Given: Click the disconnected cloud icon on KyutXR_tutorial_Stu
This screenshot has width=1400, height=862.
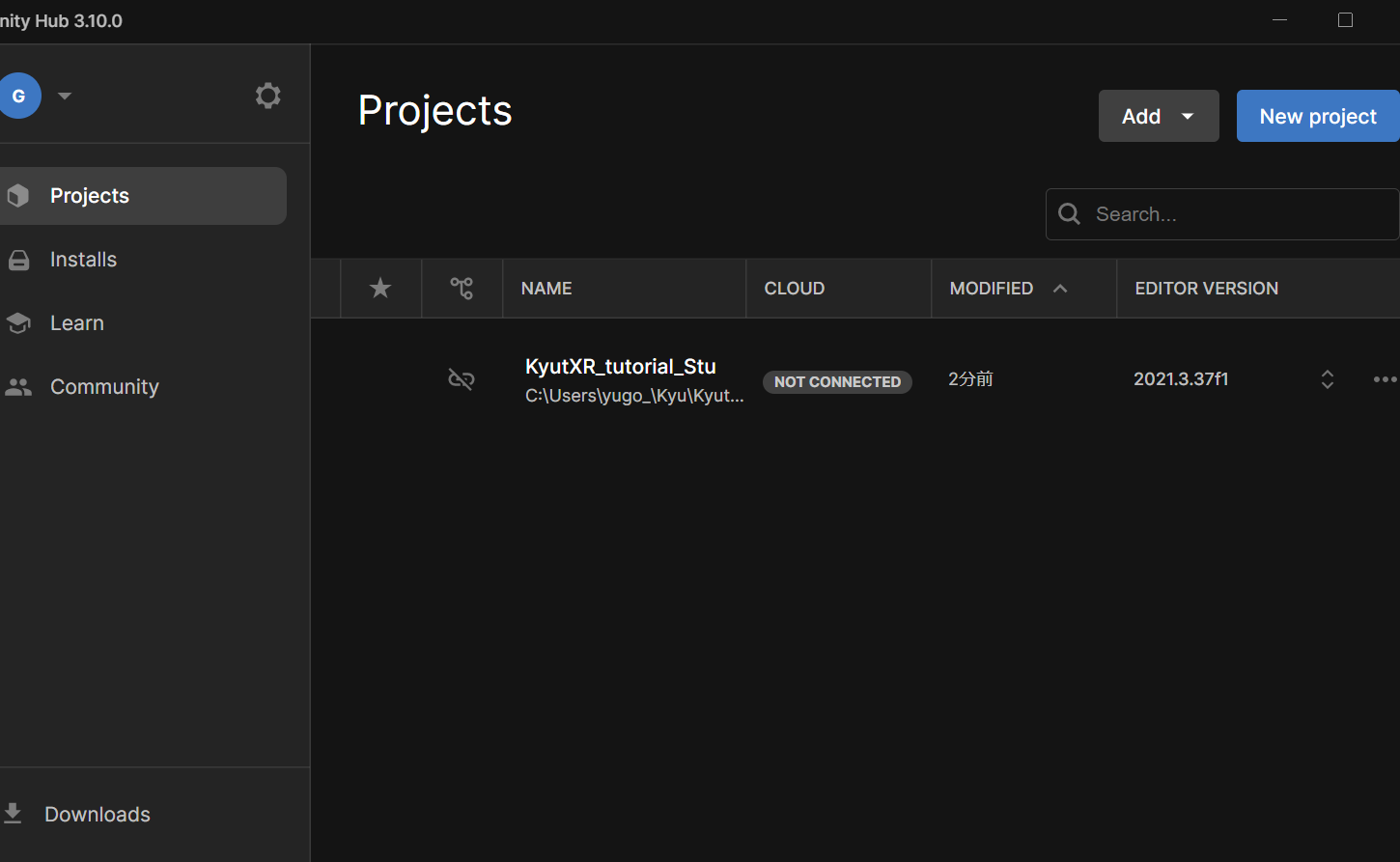Looking at the screenshot, I should coord(462,379).
